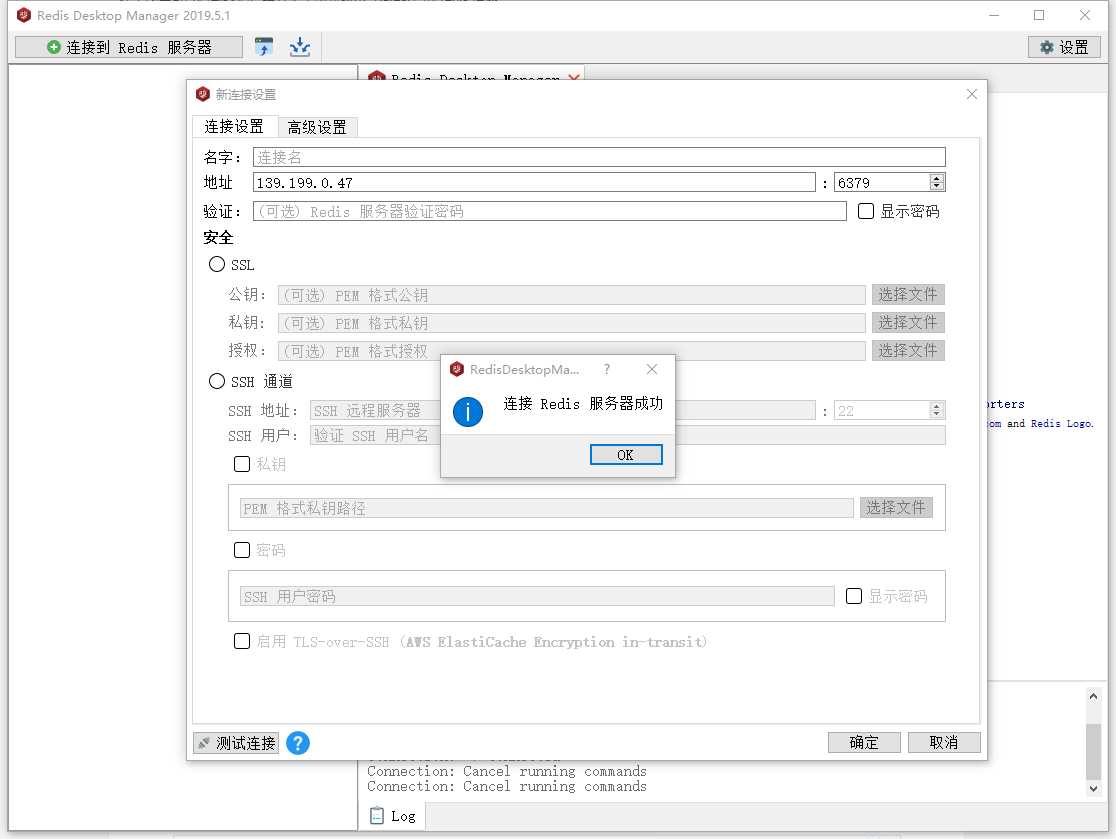Open the 设置 settings button
Screen dimensions: 1116x839
[1064, 47]
